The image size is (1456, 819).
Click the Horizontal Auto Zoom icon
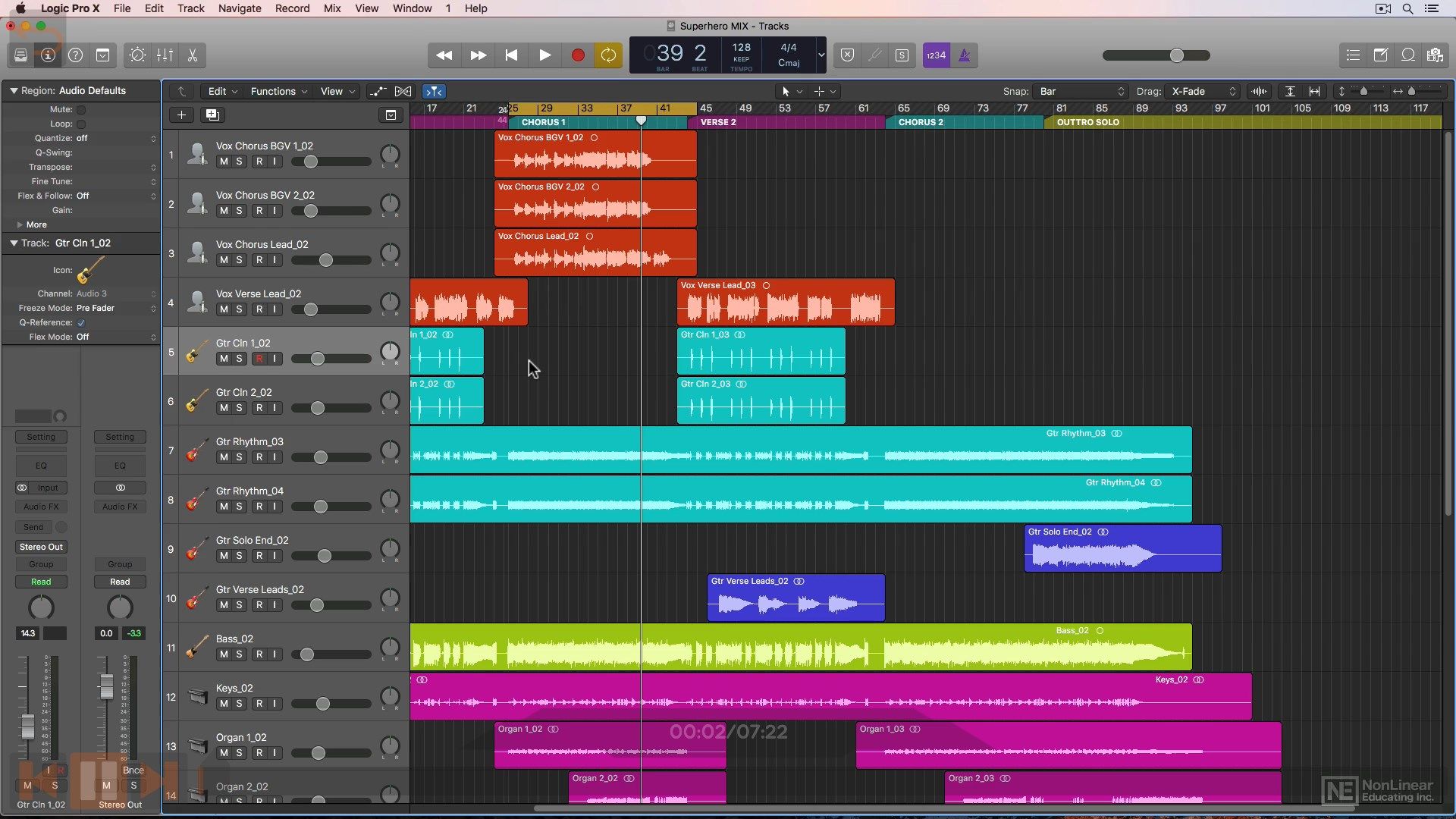tap(1315, 92)
